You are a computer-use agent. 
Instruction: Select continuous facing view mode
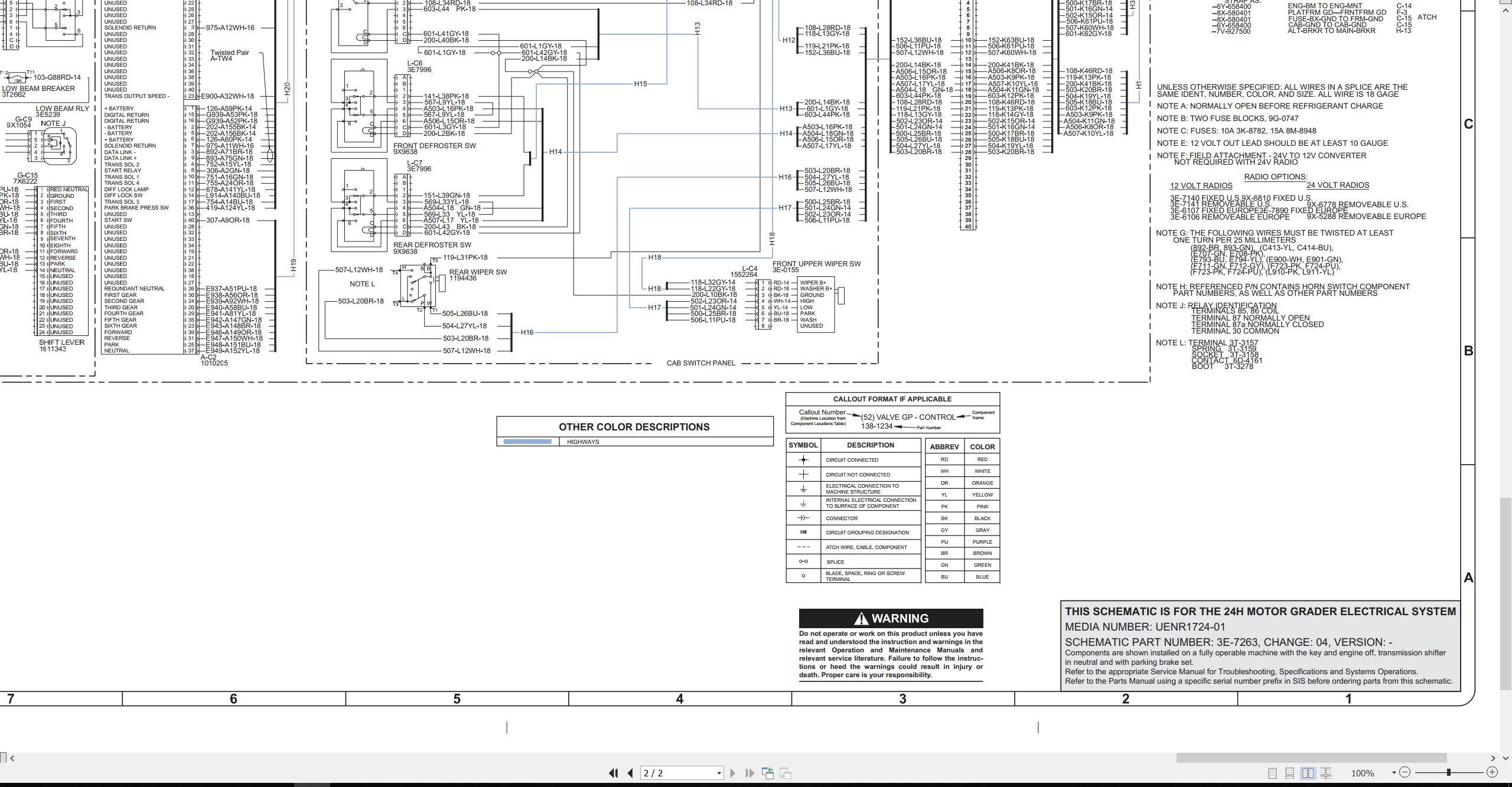[1325, 773]
